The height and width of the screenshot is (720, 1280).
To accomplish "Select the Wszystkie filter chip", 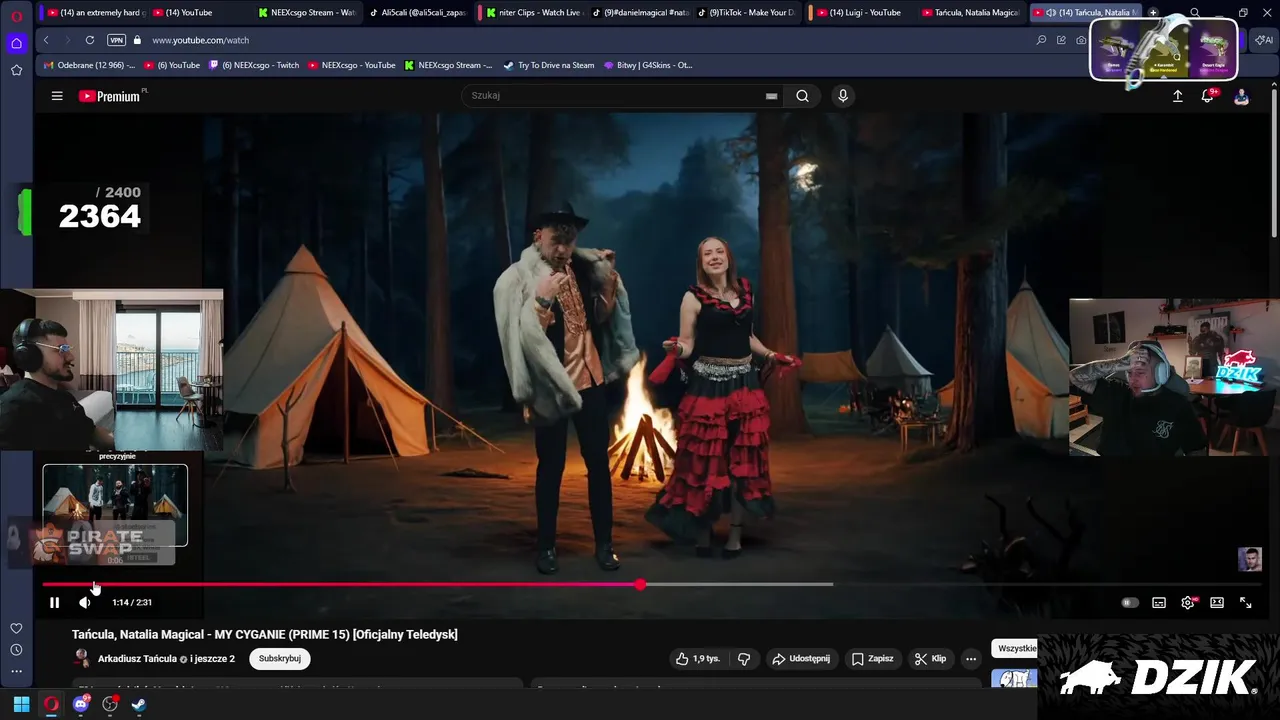I will coord(1016,648).
